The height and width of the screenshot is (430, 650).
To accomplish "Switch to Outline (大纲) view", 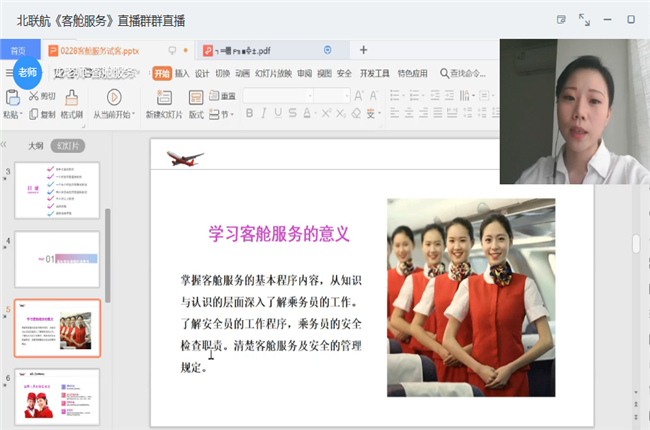I will click(x=35, y=146).
